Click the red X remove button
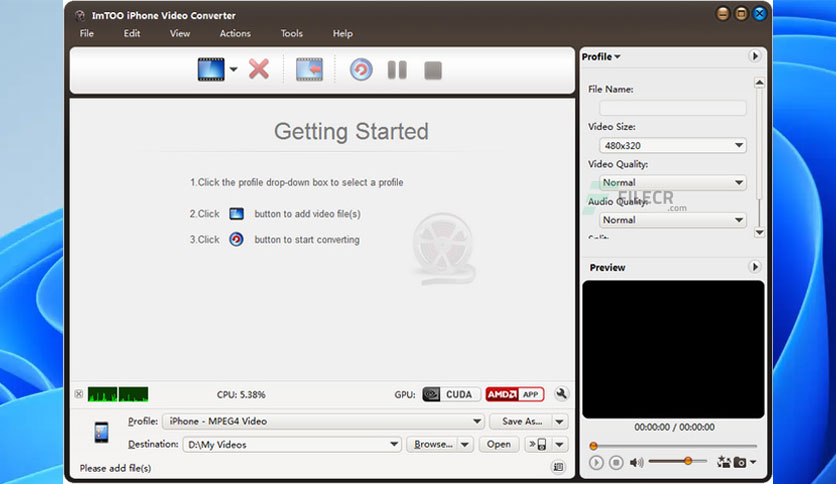The height and width of the screenshot is (484, 836). pyautogui.click(x=259, y=69)
